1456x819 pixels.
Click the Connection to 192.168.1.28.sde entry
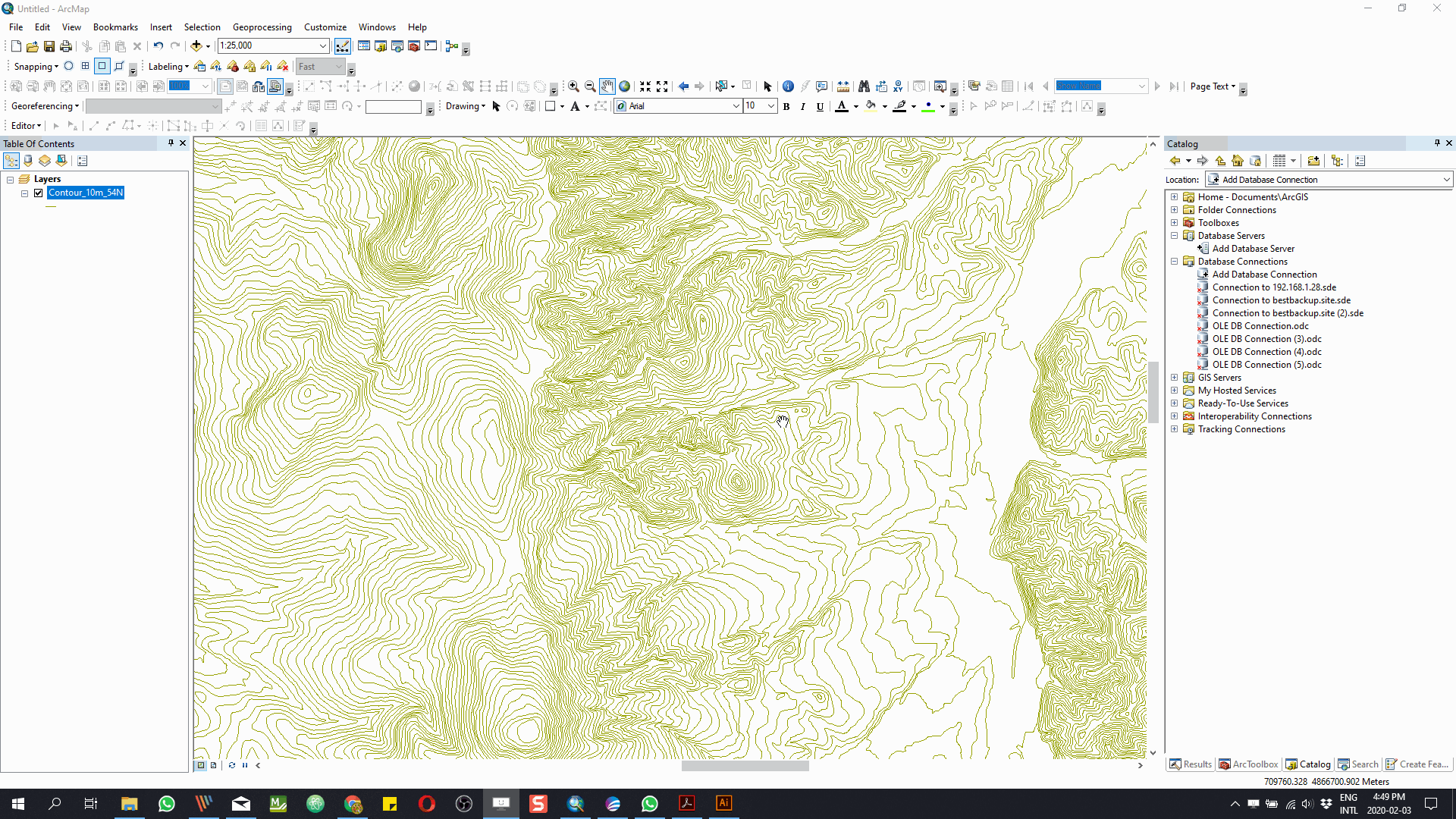tap(1274, 287)
